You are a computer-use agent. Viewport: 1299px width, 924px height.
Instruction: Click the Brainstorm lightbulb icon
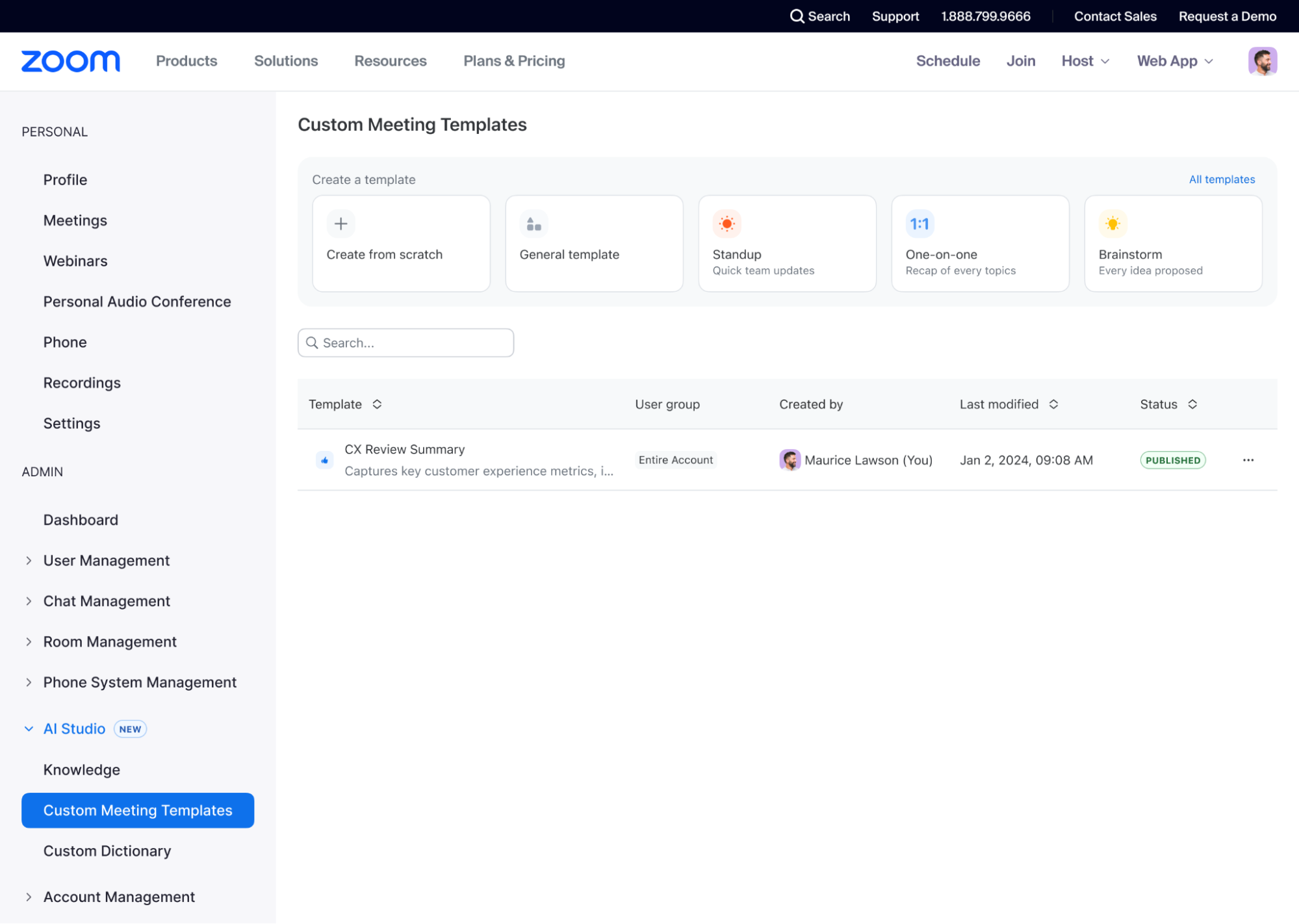1113,224
